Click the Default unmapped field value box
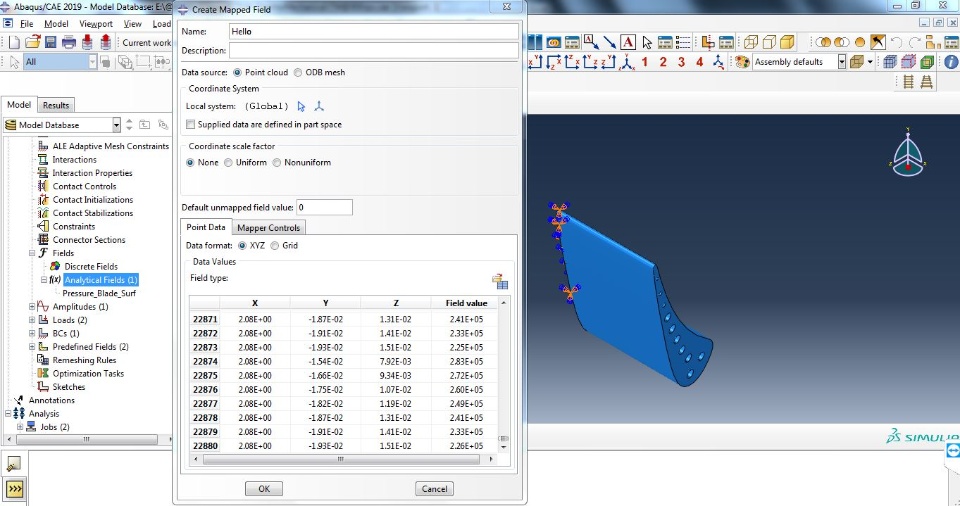 (324, 208)
